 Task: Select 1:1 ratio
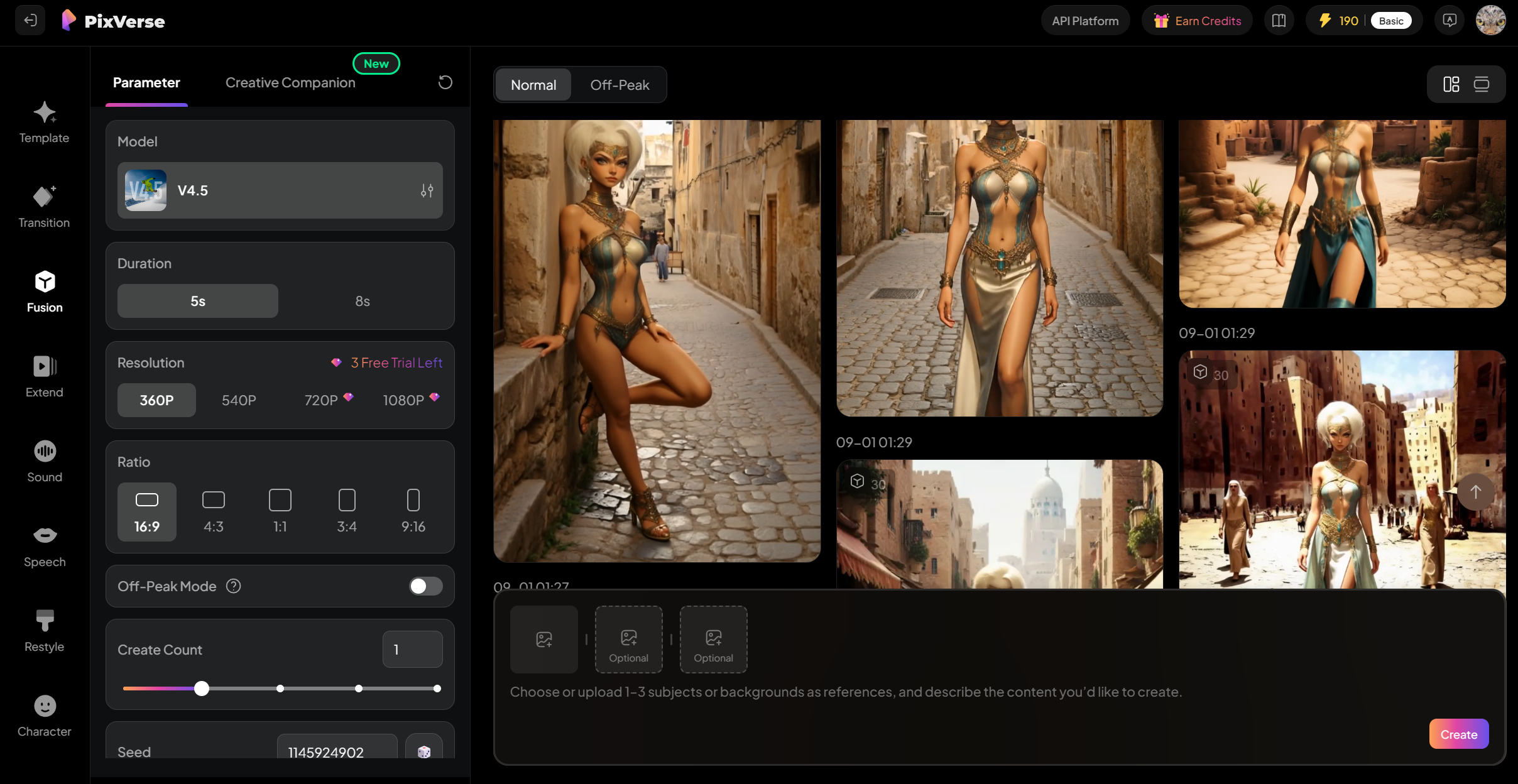(x=280, y=512)
